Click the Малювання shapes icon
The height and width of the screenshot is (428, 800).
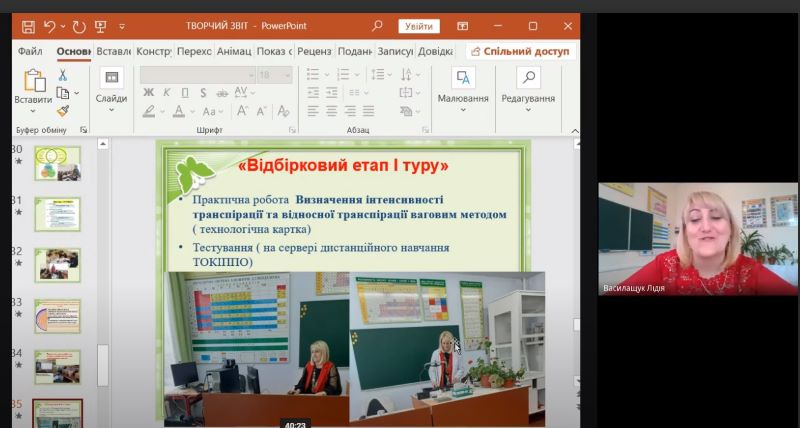463,78
